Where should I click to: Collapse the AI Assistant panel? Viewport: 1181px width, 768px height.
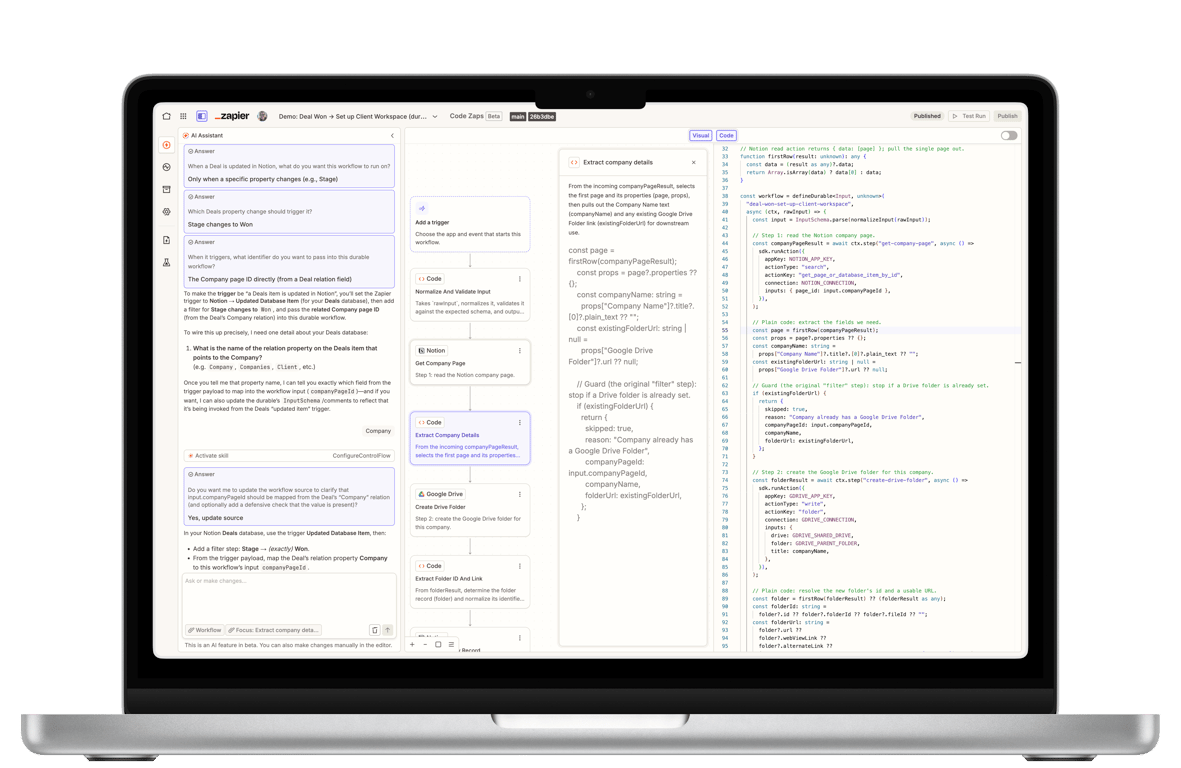point(392,136)
